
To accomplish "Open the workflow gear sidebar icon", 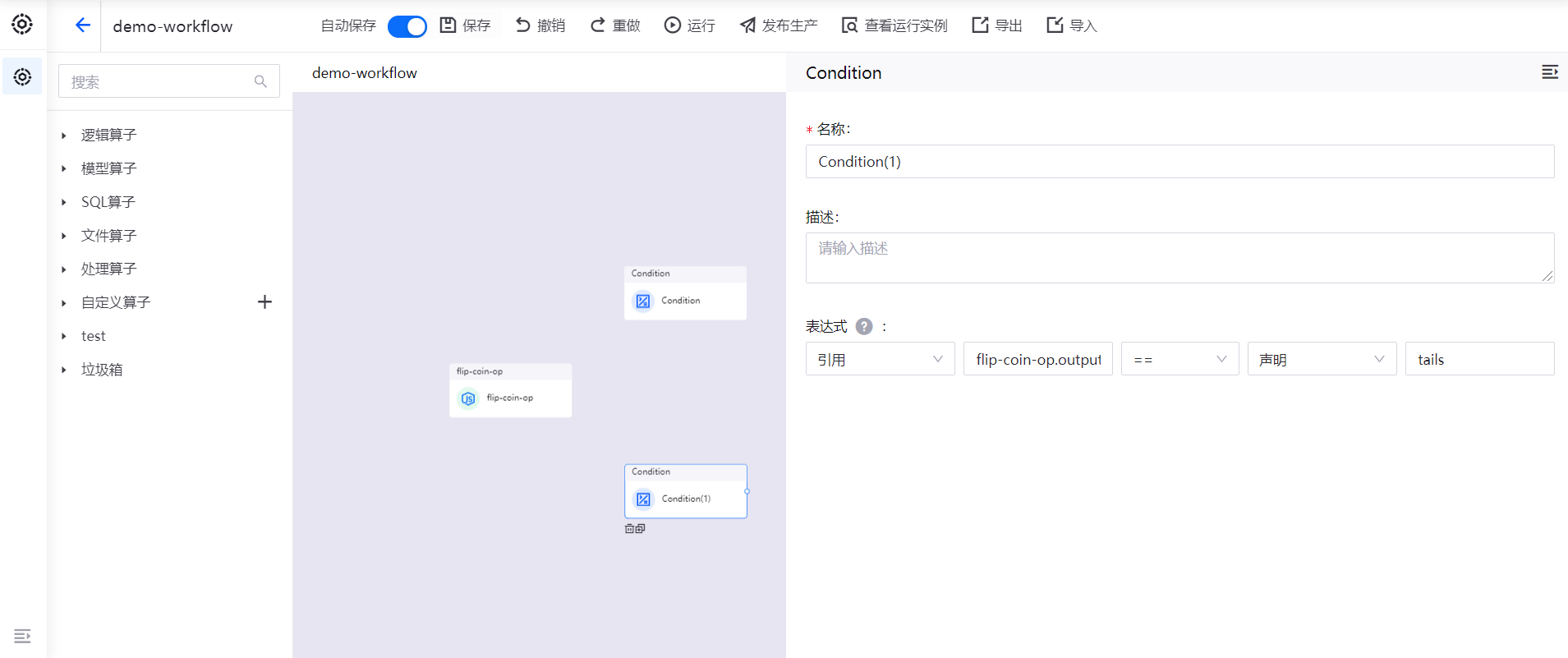I will pos(23,77).
